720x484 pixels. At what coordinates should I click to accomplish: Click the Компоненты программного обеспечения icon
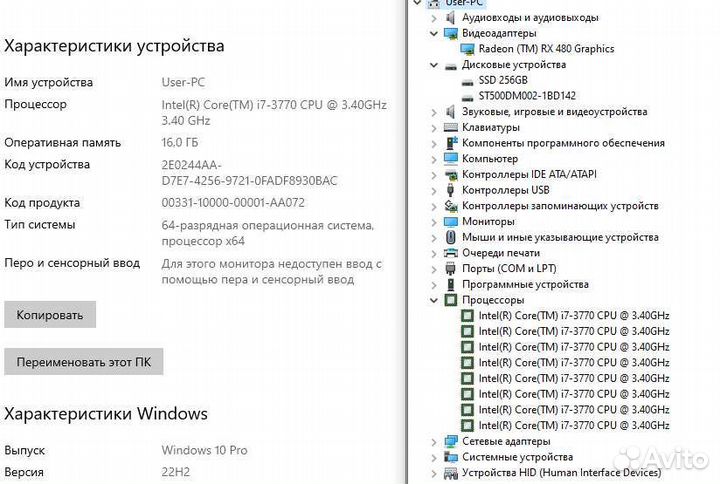(451, 143)
